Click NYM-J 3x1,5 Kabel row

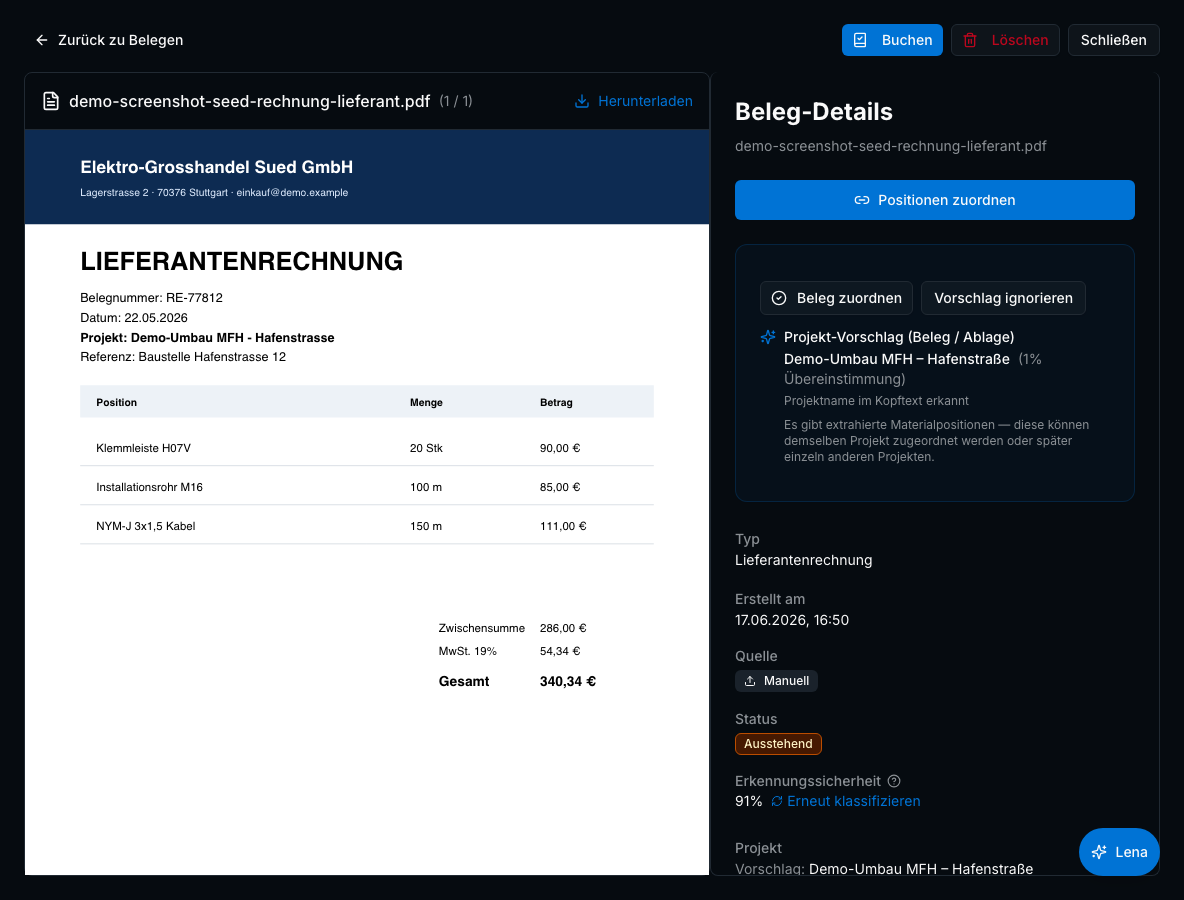[x=367, y=526]
